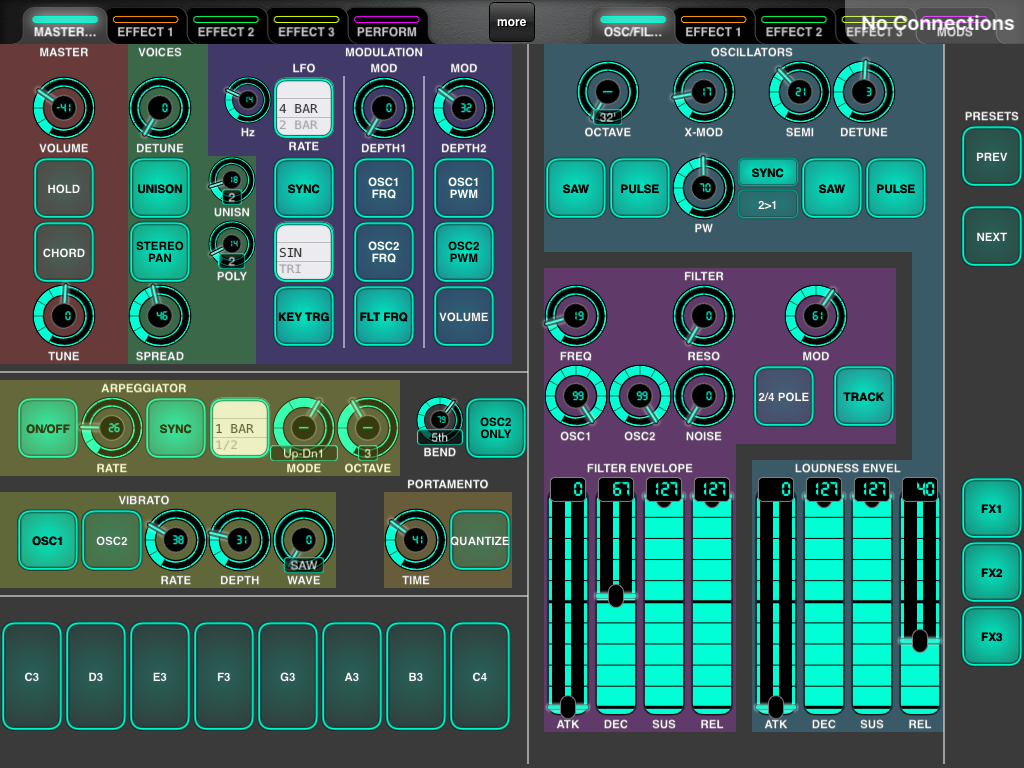Enable UNISON voice mode

(159, 189)
